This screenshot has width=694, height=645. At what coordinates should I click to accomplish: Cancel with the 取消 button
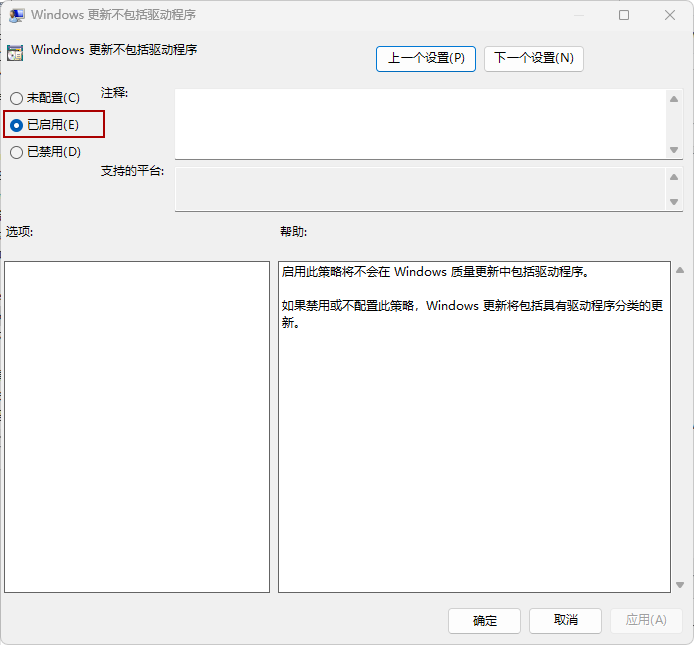click(x=565, y=621)
